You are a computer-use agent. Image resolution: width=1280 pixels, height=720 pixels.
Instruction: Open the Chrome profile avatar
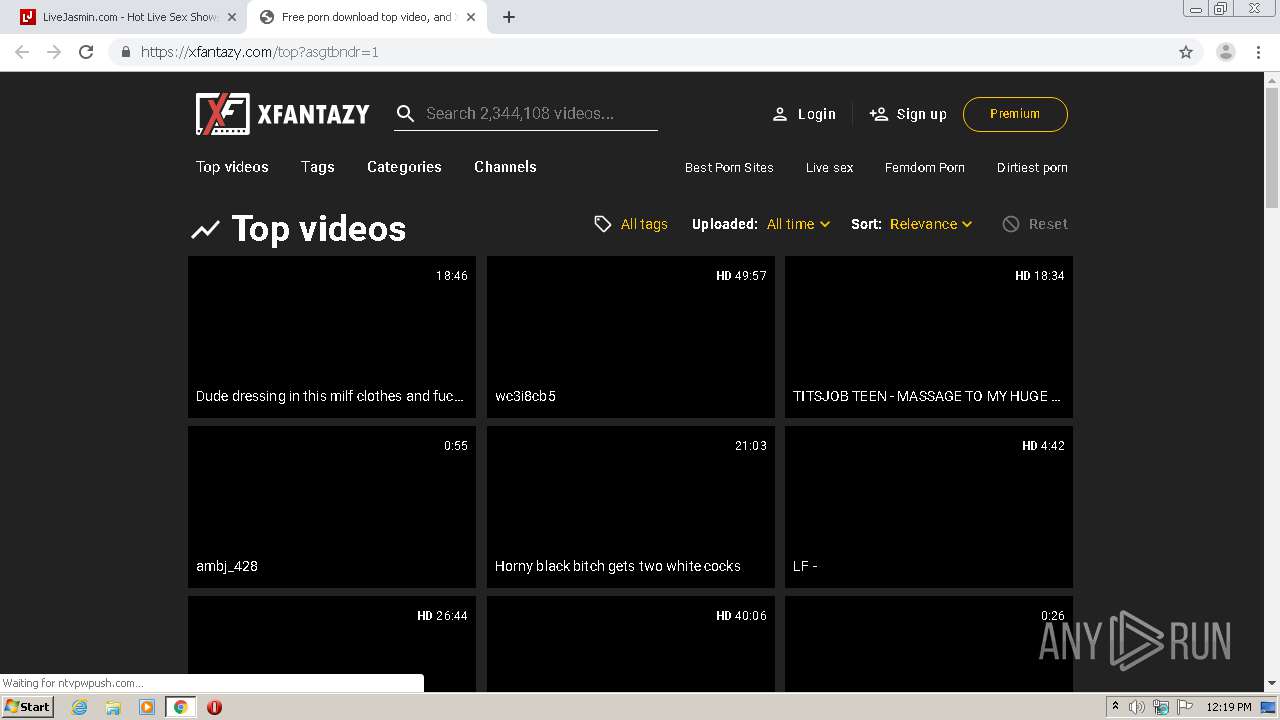pos(1226,52)
